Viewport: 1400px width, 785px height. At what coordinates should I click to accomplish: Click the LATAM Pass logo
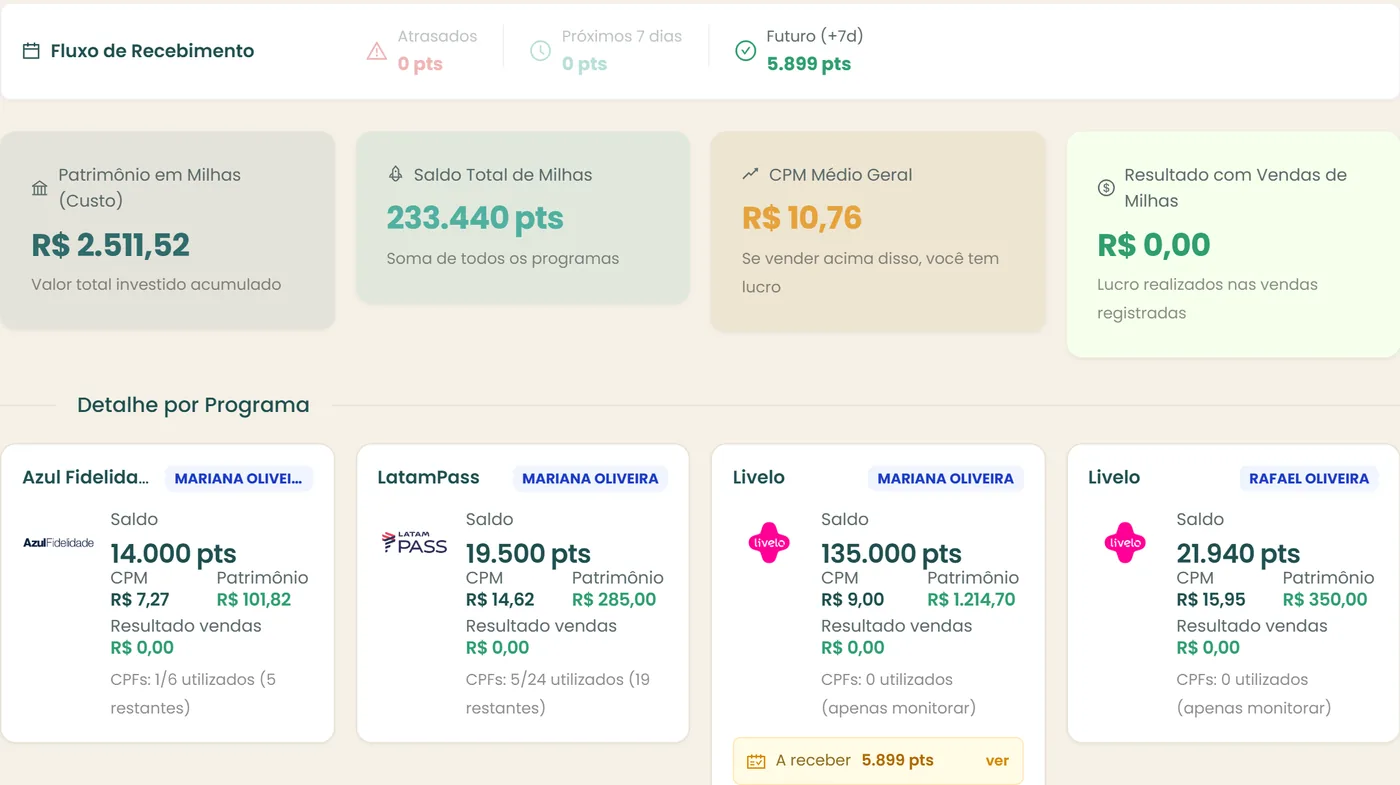click(414, 542)
